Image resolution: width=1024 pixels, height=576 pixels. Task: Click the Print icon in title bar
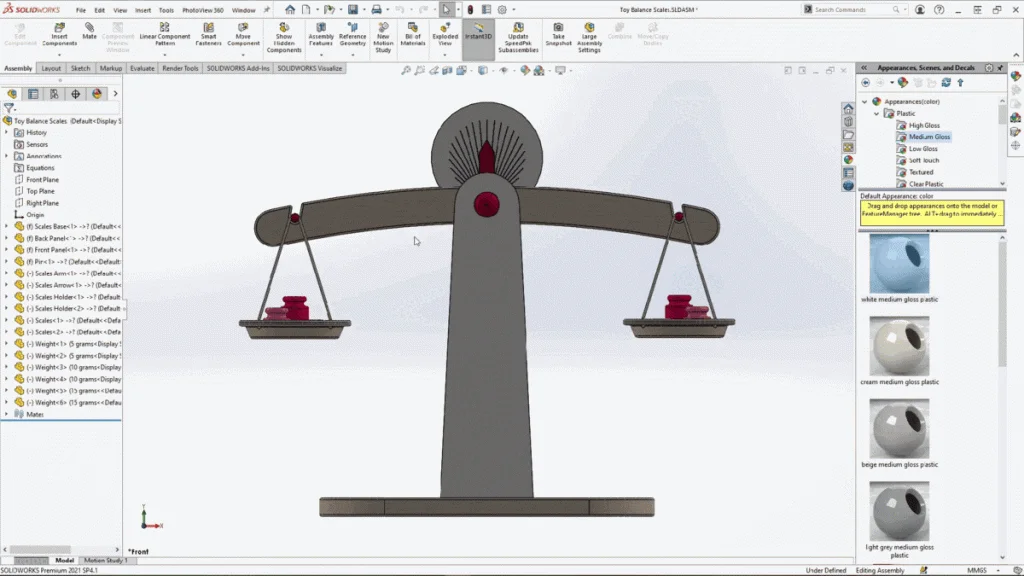click(377, 10)
